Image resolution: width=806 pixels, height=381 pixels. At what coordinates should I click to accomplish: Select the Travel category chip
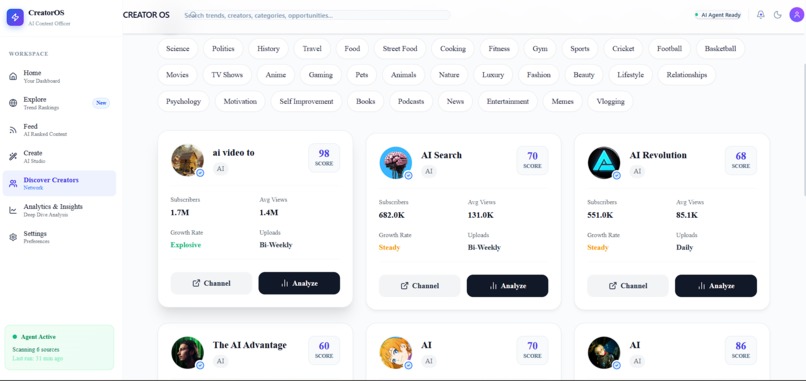coord(312,48)
